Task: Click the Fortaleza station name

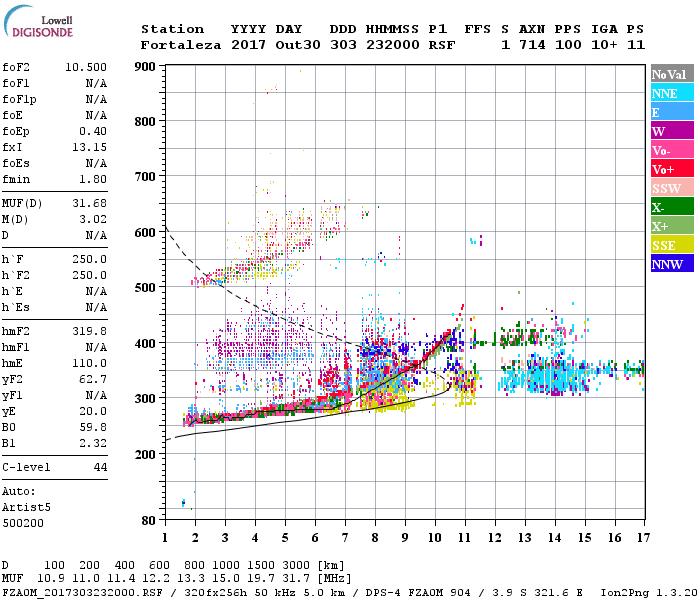Action: tap(181, 45)
